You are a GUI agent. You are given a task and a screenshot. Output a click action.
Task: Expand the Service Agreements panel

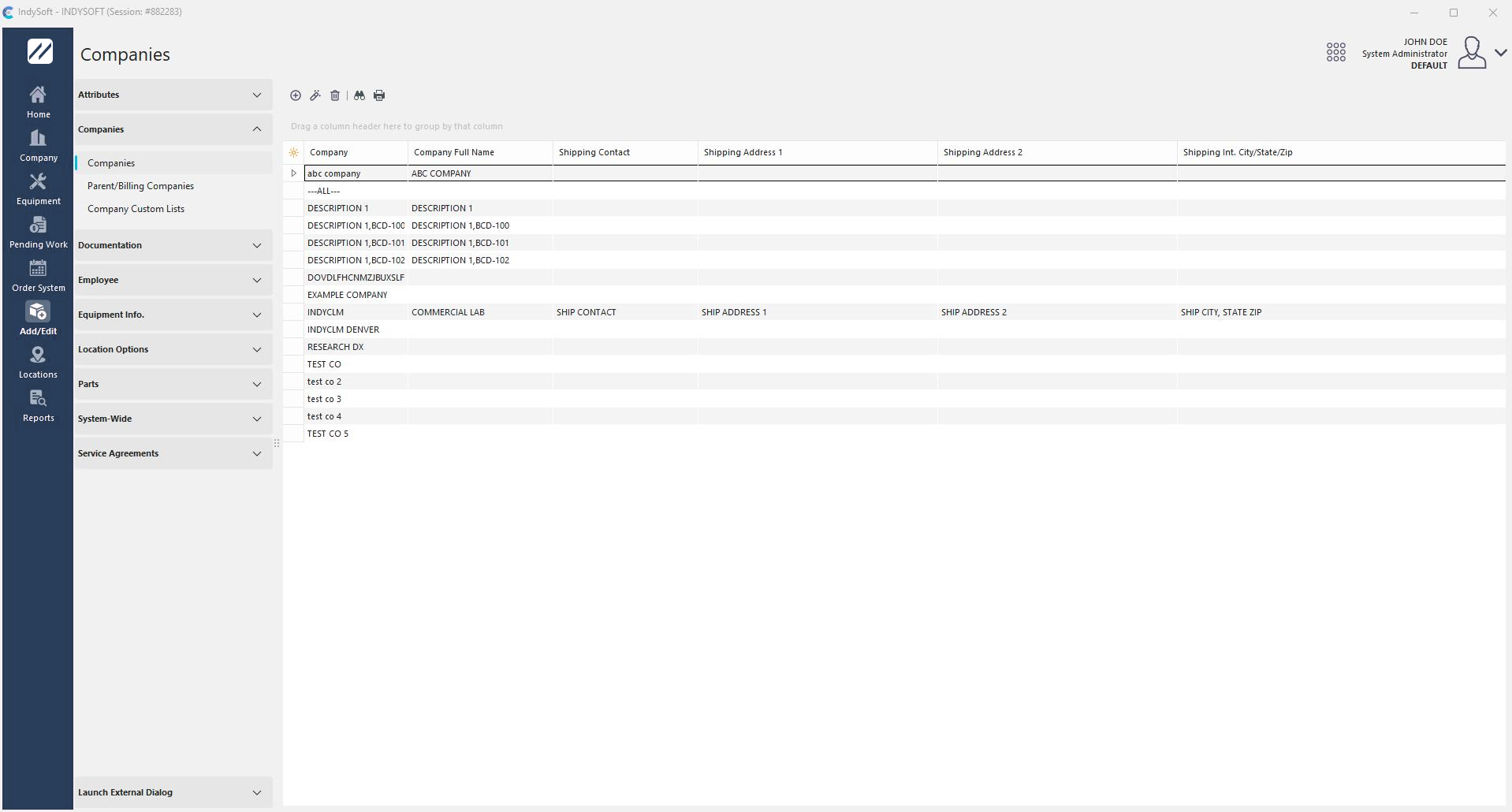point(173,453)
